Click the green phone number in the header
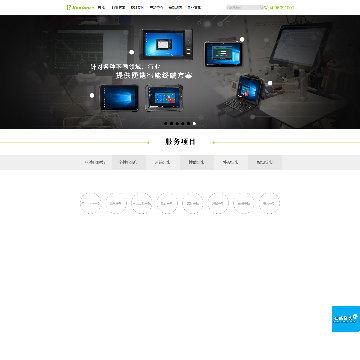360x360 pixels. click(x=280, y=7)
